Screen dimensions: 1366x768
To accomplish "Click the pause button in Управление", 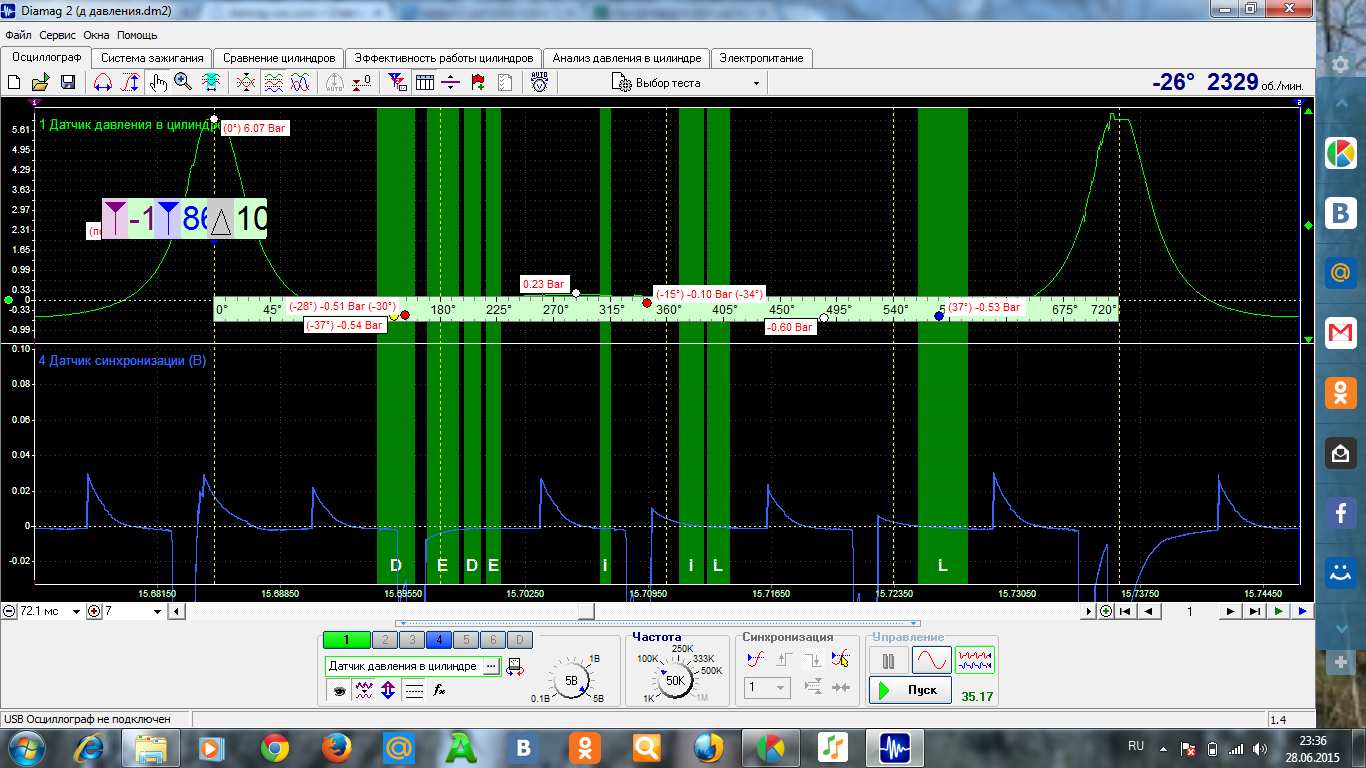I will point(889,660).
